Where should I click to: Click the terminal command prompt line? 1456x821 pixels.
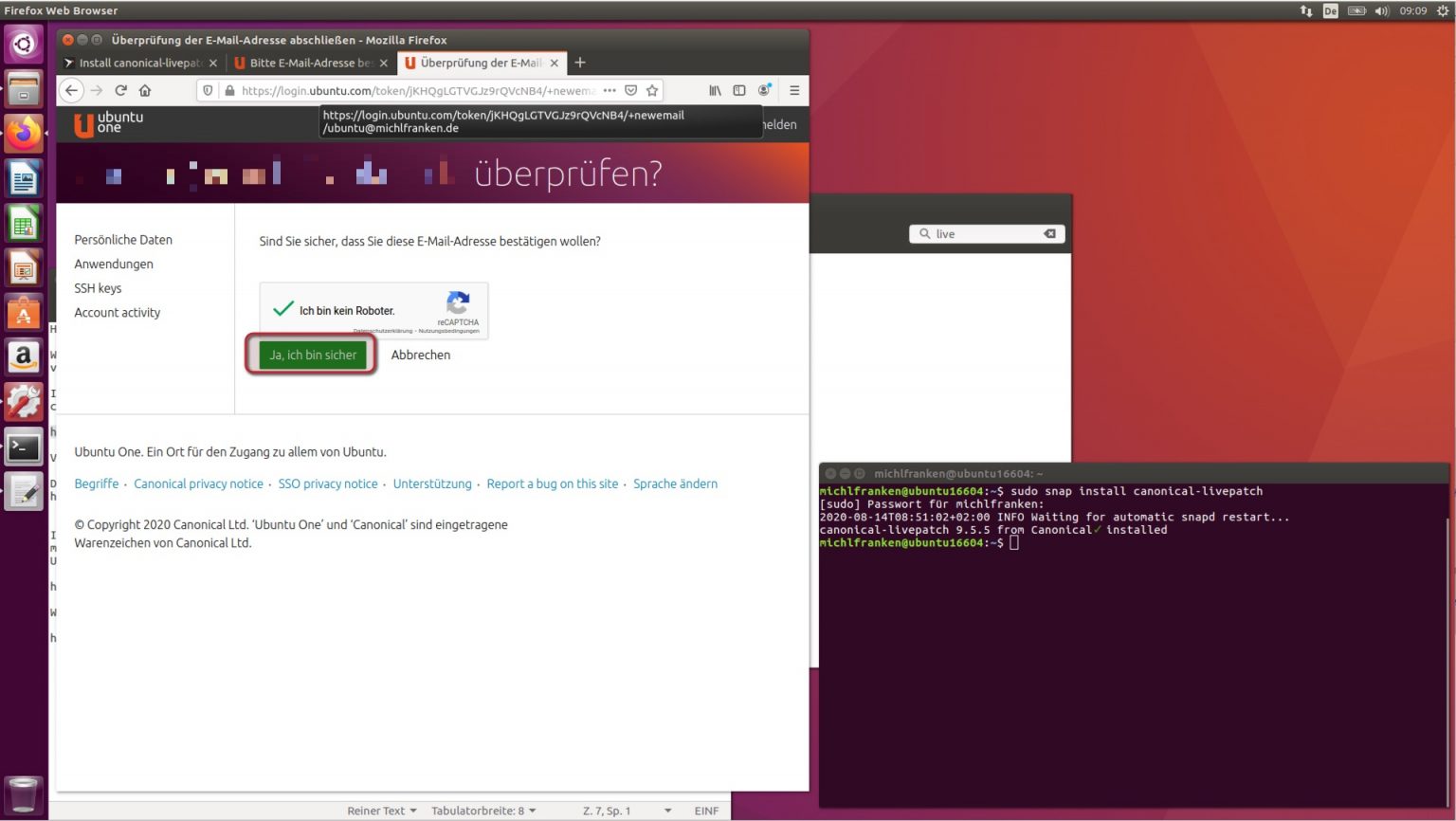919,543
